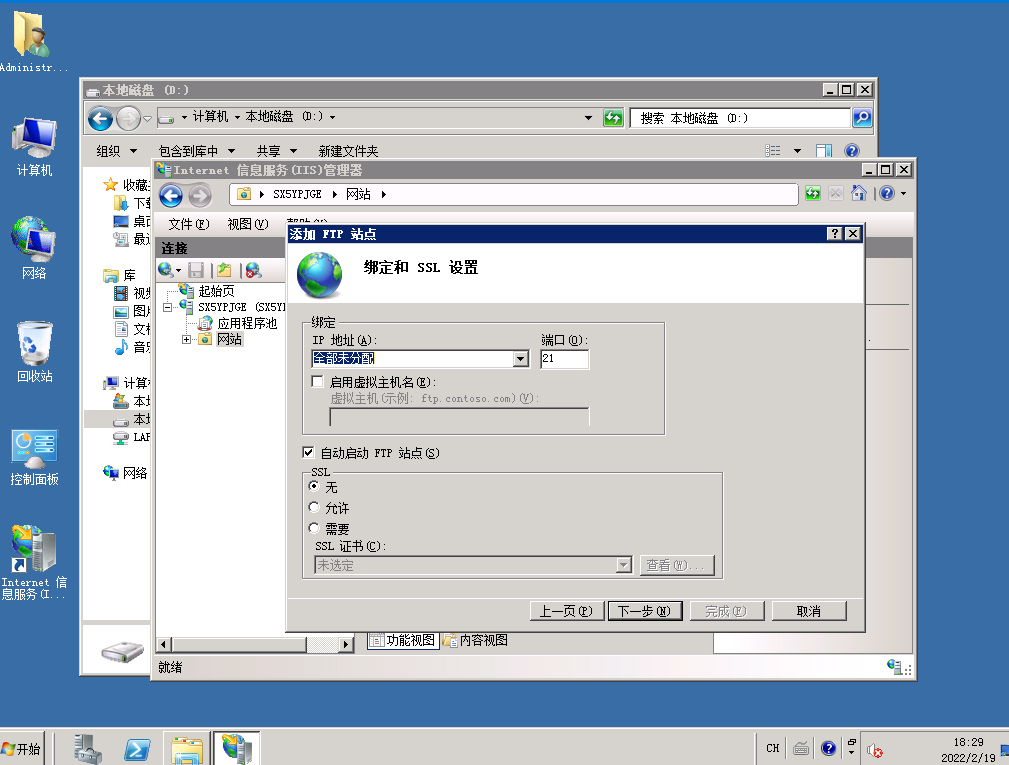Click the volume icon in system tray

[x=874, y=750]
